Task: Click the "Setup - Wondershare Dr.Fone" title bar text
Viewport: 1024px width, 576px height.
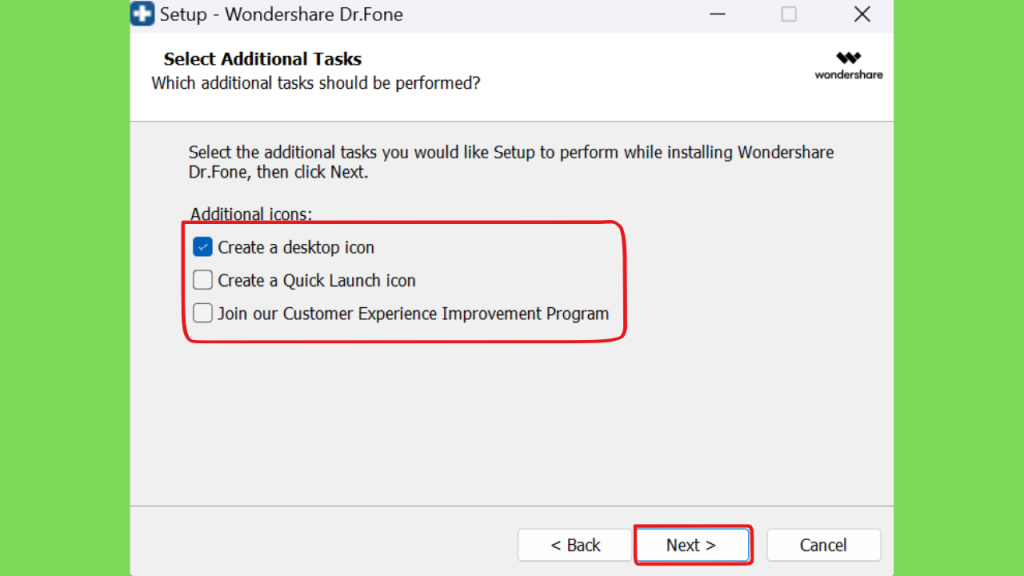Action: [281, 14]
